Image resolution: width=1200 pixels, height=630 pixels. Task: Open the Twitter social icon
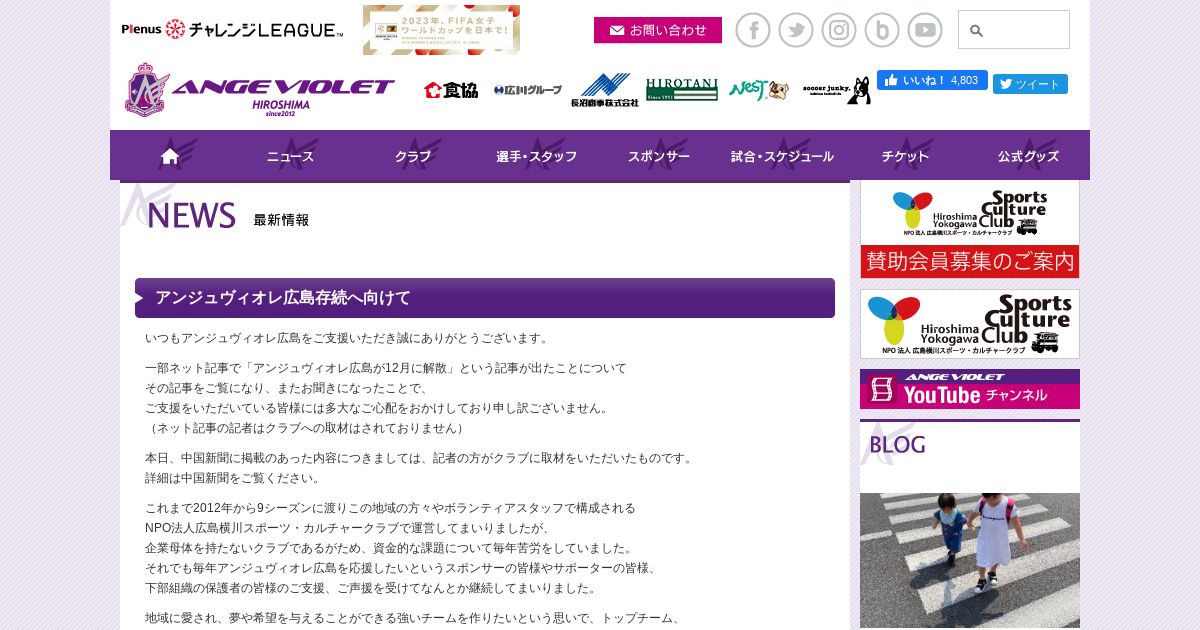(796, 30)
